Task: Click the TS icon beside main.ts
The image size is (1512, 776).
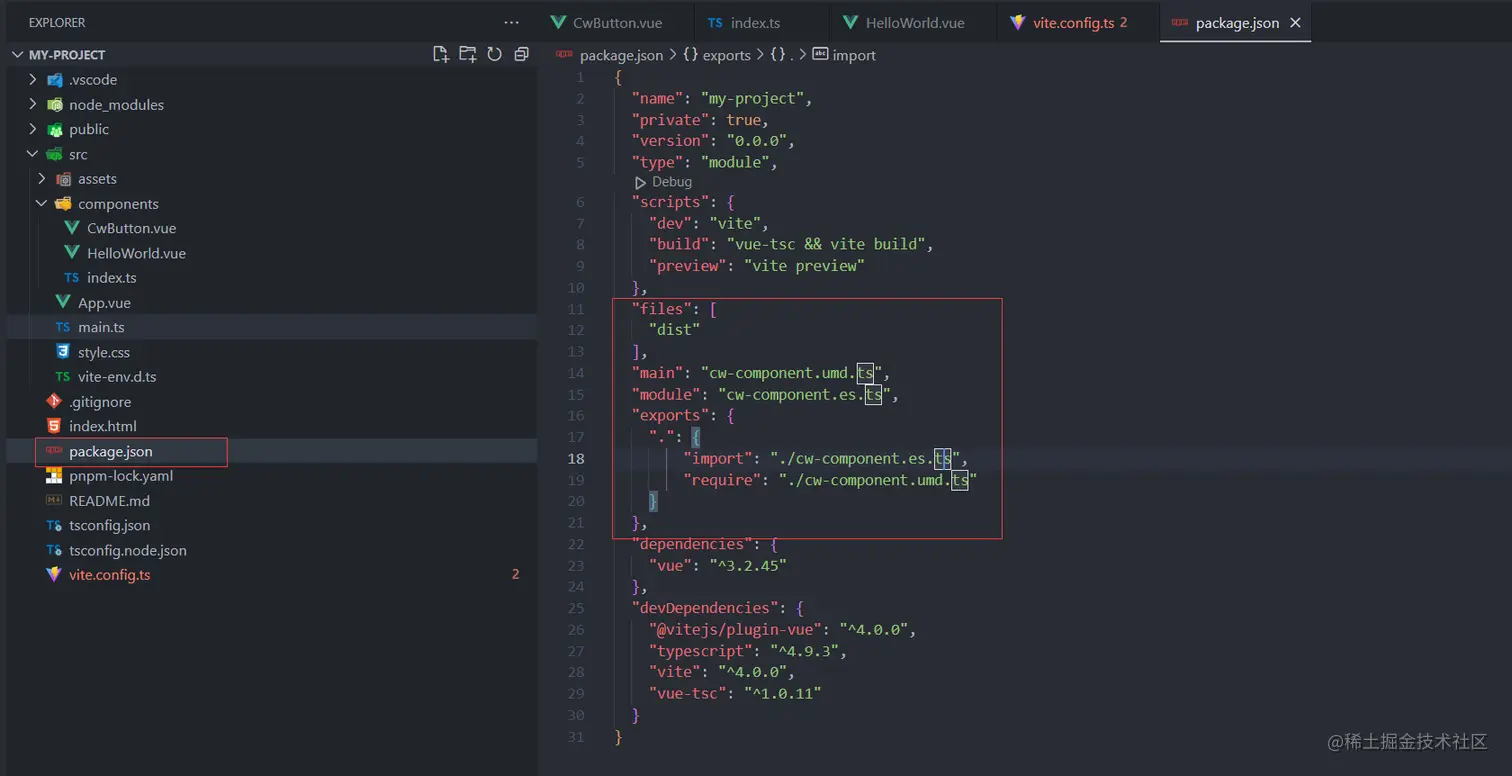Action: tap(63, 327)
